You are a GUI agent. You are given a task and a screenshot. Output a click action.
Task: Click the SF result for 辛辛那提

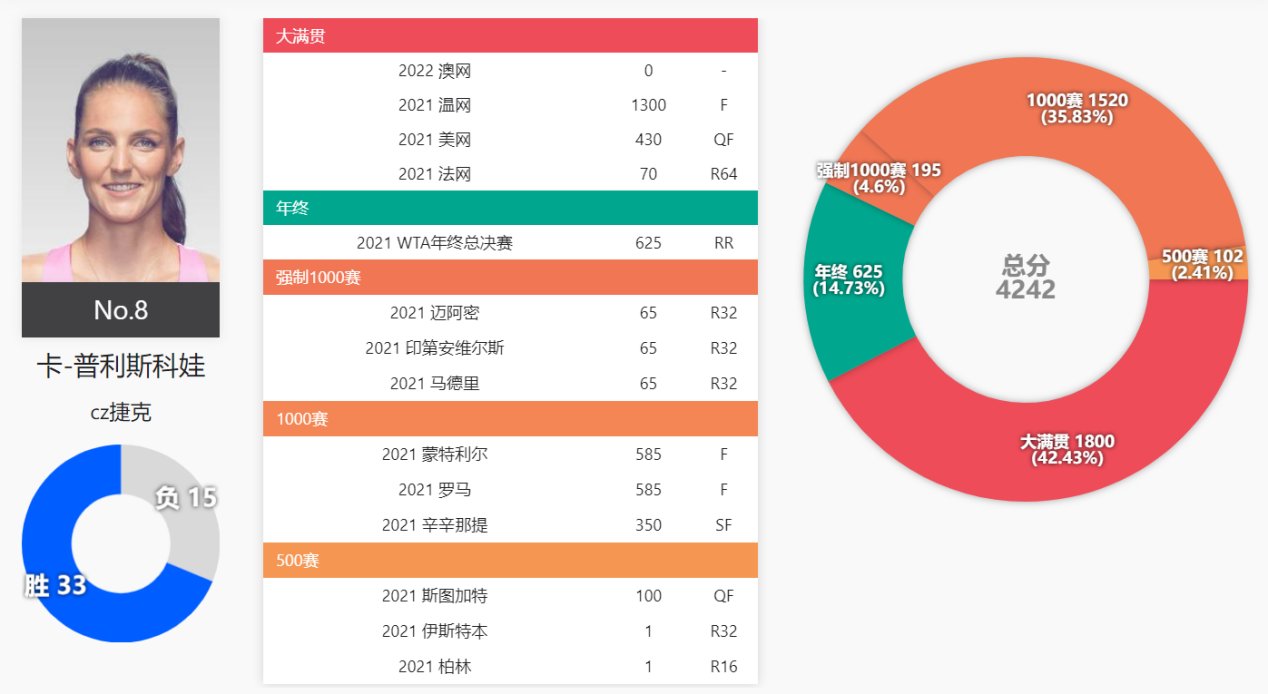pyautogui.click(x=723, y=525)
